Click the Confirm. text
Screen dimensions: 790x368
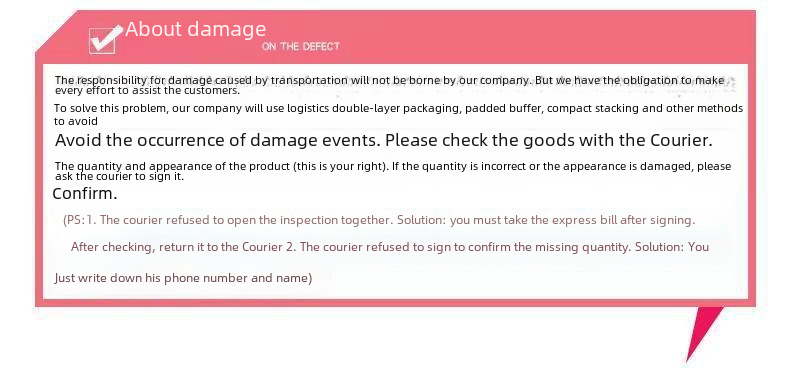85,194
